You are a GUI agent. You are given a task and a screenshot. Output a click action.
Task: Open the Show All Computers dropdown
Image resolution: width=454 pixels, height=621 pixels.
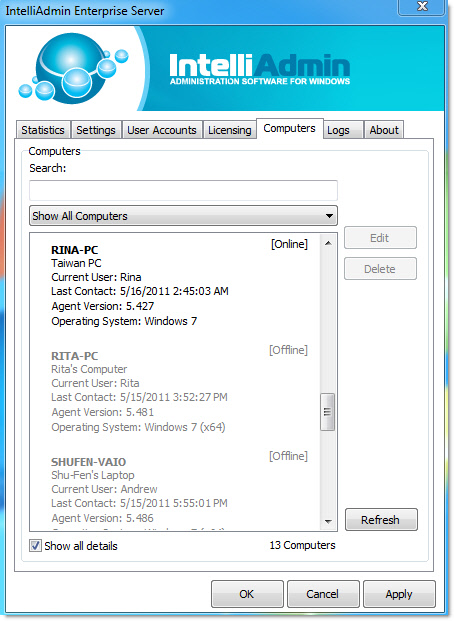point(183,216)
